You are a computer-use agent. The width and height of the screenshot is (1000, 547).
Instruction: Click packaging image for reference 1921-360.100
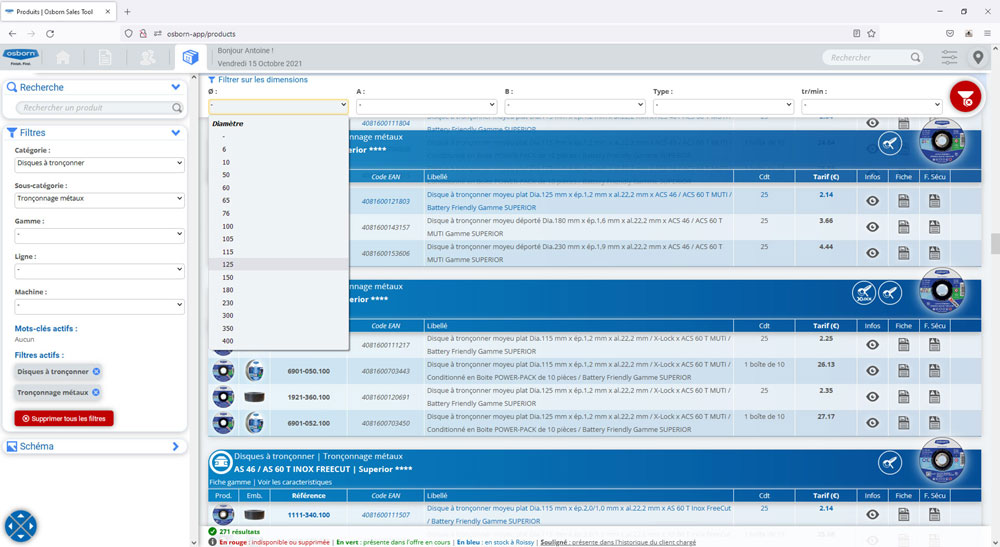254,397
